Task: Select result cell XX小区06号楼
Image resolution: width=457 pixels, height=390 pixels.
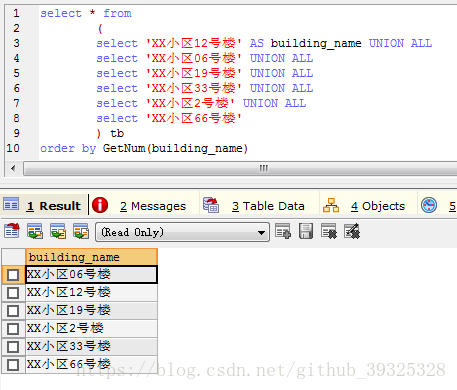Action: point(91,275)
